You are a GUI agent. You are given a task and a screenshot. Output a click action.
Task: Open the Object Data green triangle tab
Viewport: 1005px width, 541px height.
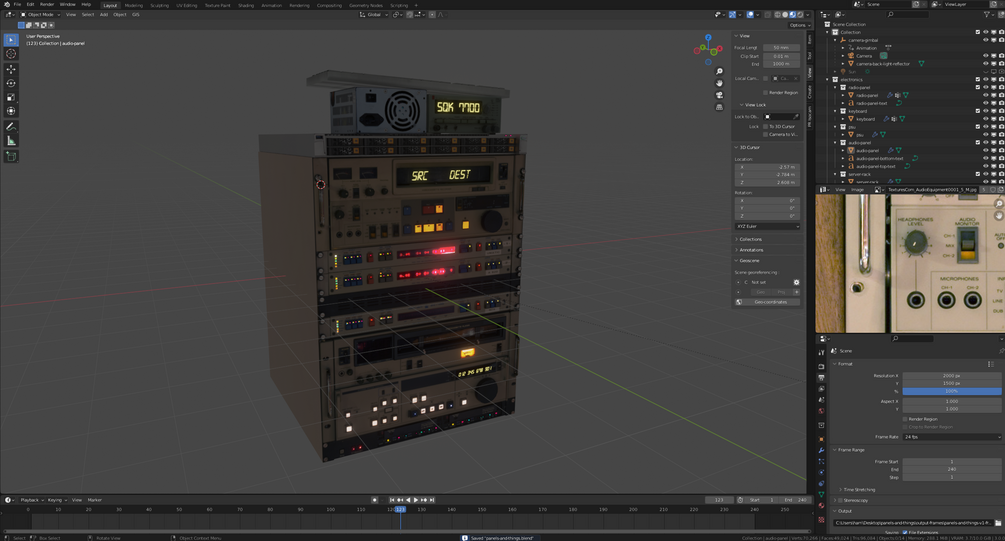(x=821, y=494)
